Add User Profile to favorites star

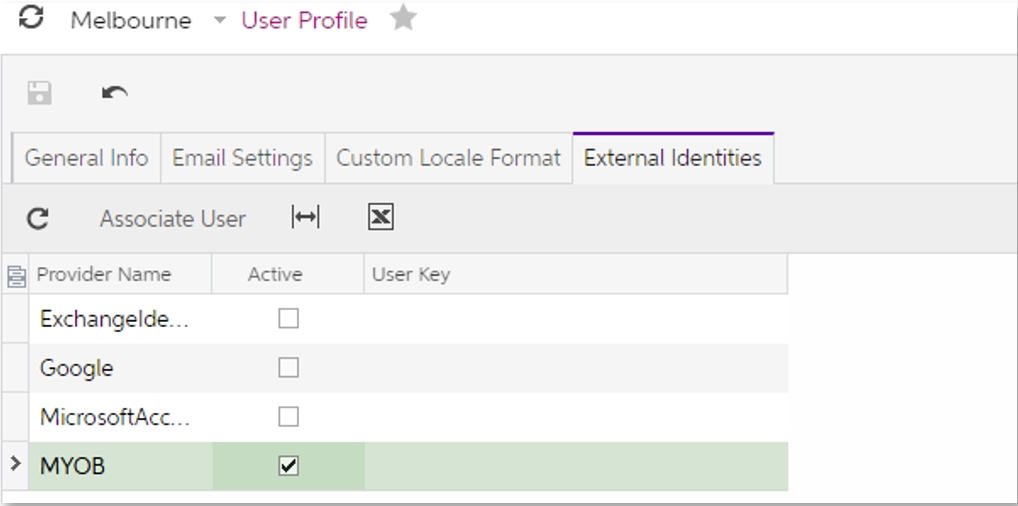[403, 18]
